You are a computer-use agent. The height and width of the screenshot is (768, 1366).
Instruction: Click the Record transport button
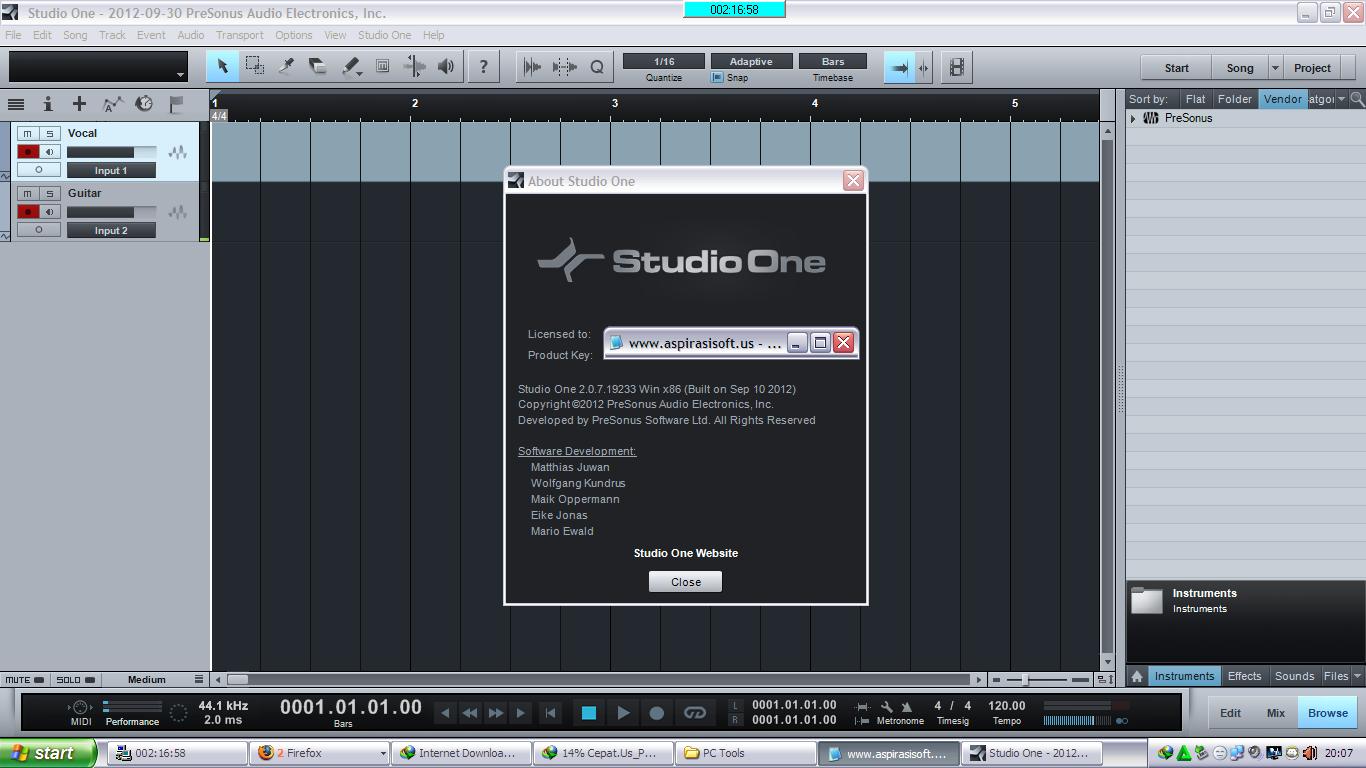point(657,713)
